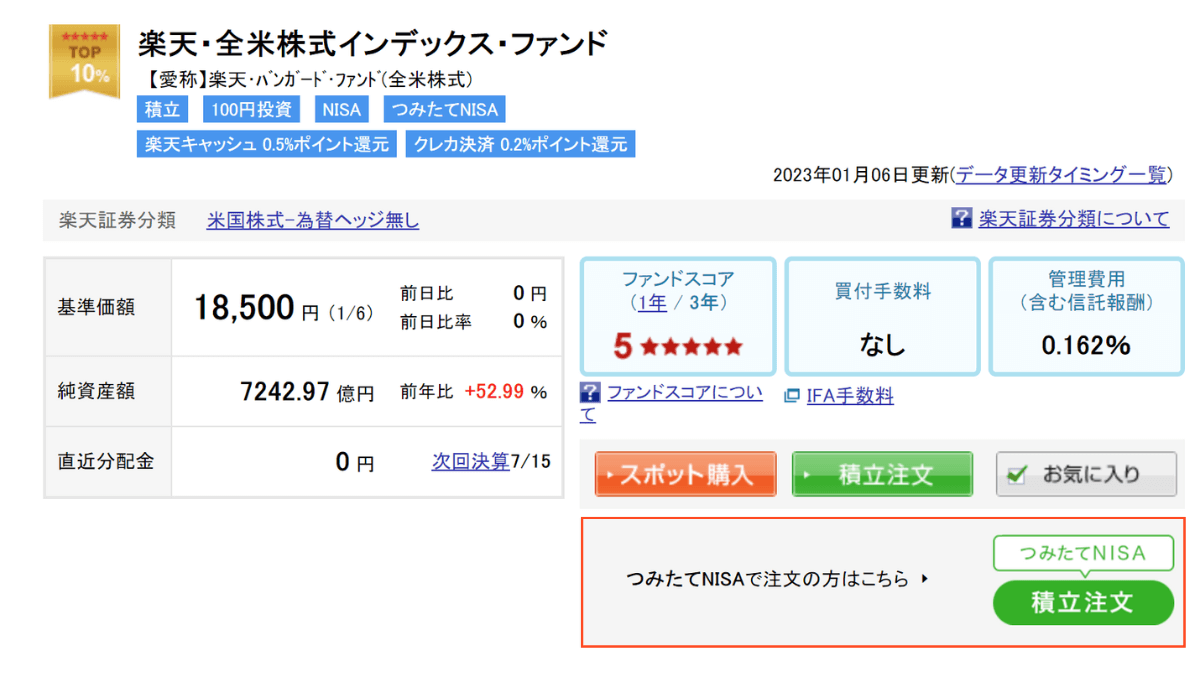Click the green 積立注文 button next to スポット購入
Image resolution: width=1200 pixels, height=675 pixels.
point(882,474)
